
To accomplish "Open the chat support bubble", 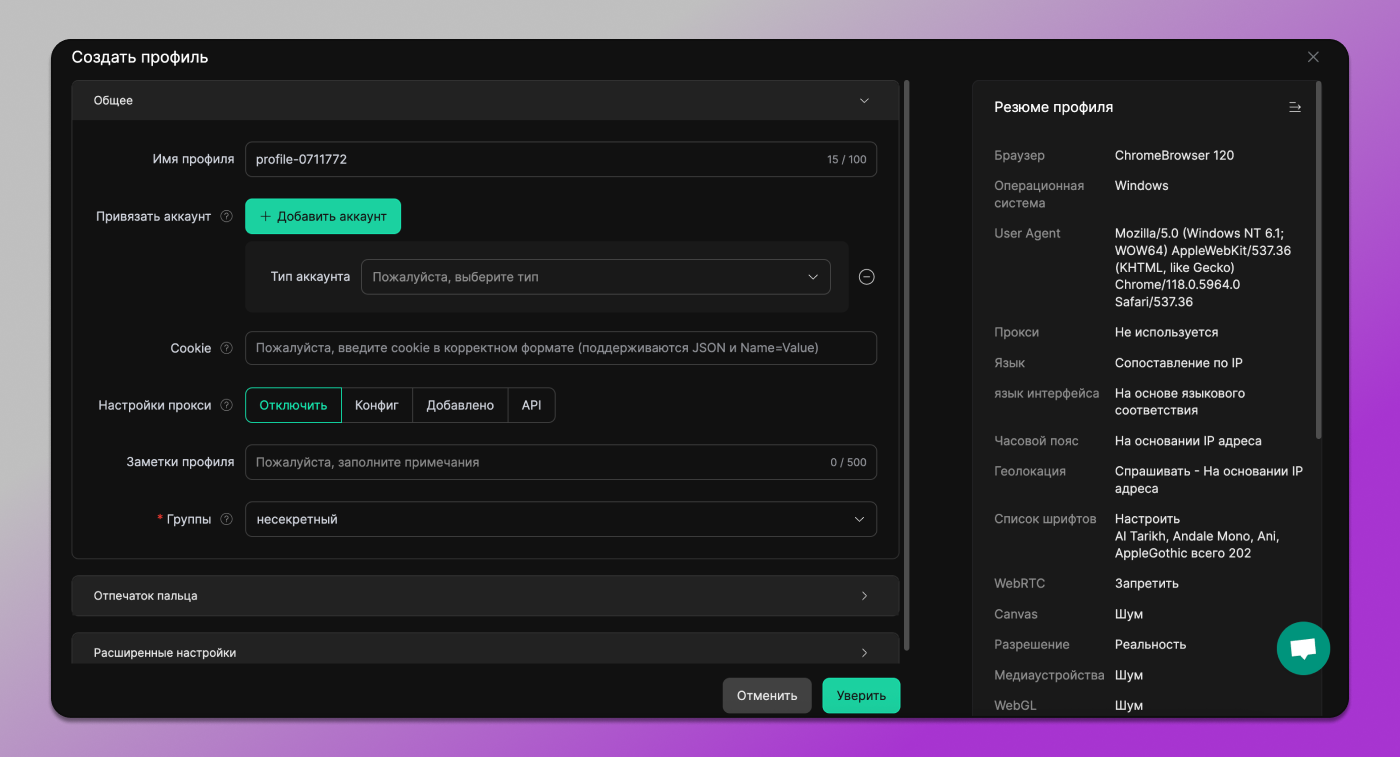I will click(1303, 648).
